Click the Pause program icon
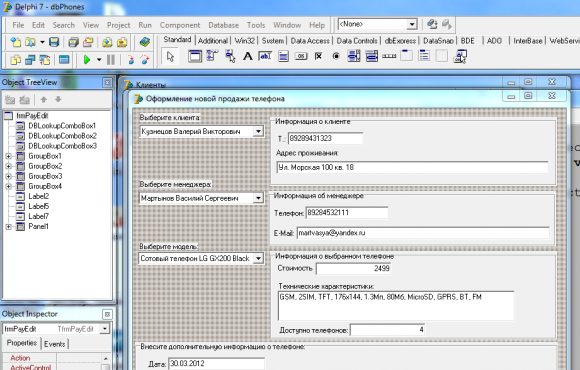 point(111,60)
